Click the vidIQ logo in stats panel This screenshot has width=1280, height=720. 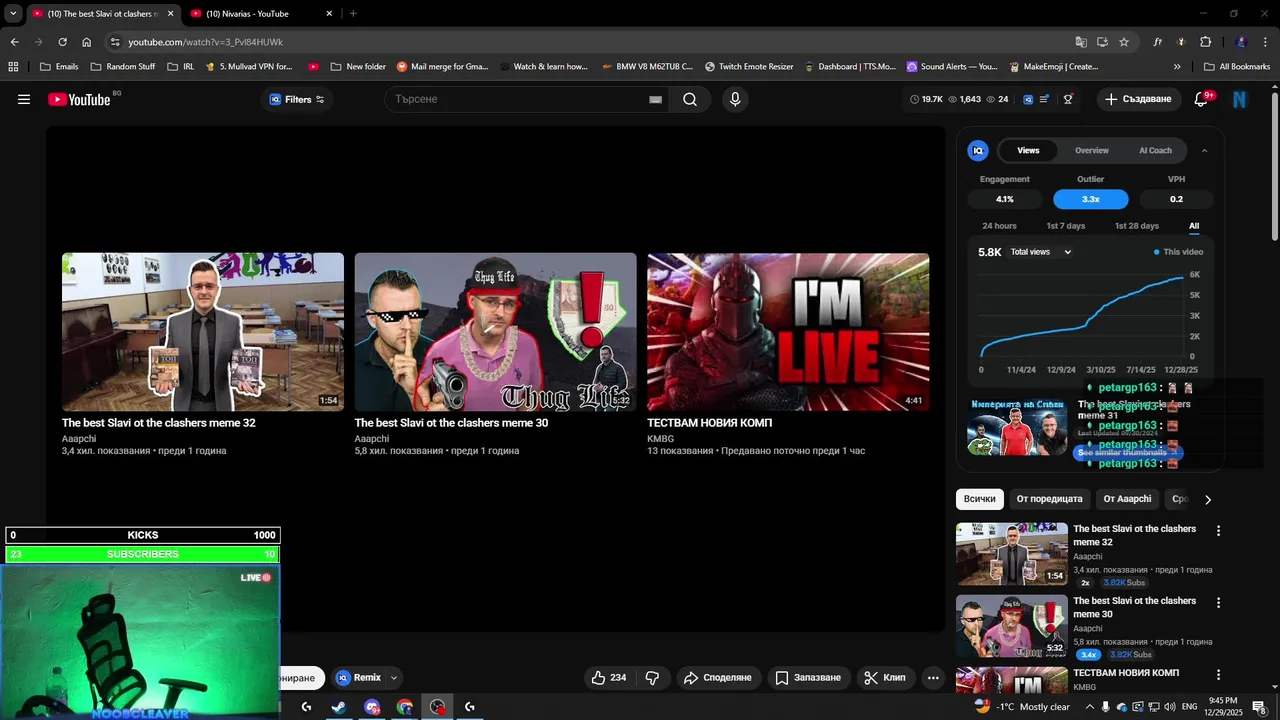[x=978, y=150]
